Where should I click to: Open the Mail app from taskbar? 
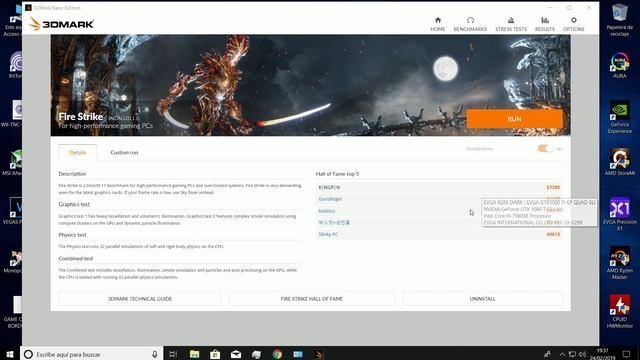236,354
